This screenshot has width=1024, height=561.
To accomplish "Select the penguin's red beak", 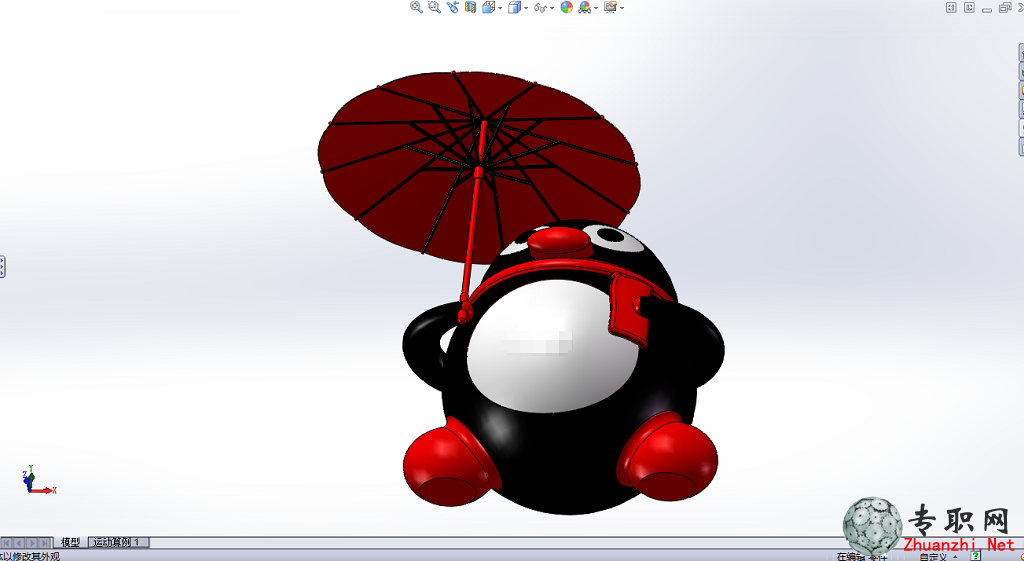I will tap(560, 242).
